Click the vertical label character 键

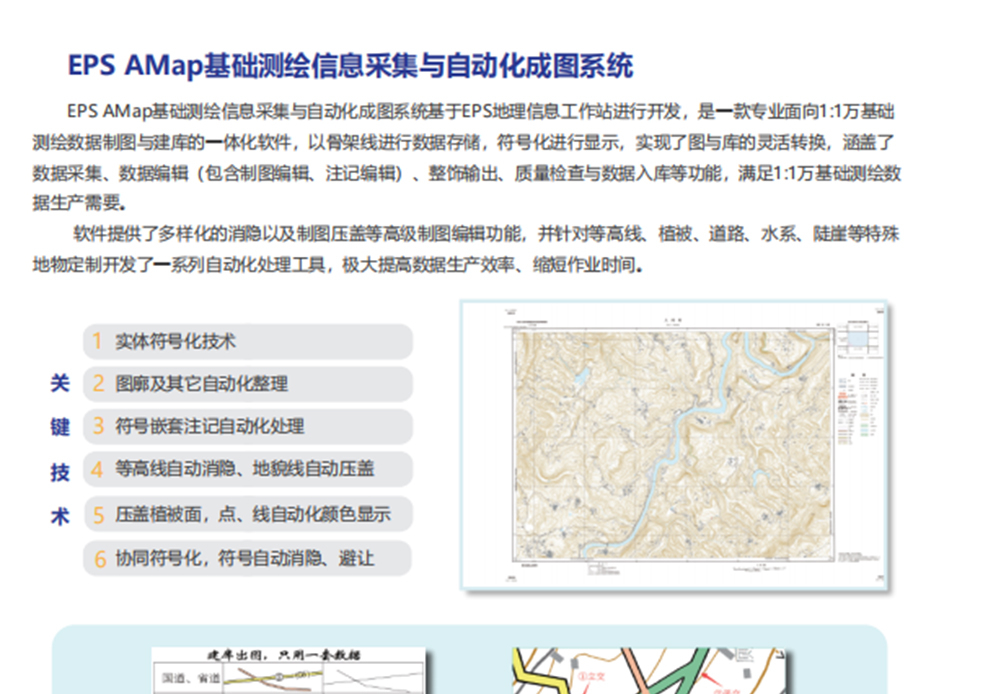pos(60,427)
